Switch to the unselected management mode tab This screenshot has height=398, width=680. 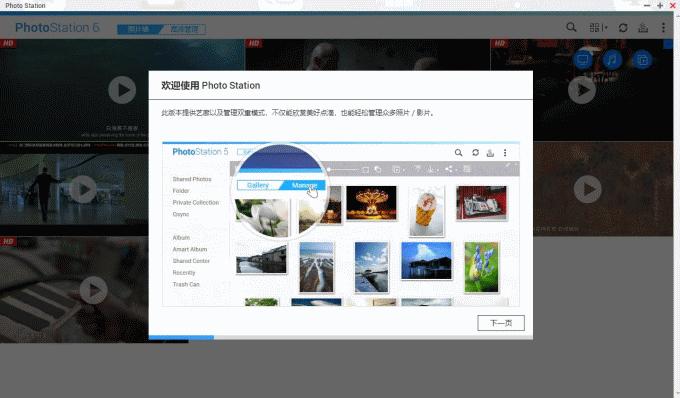184,29
